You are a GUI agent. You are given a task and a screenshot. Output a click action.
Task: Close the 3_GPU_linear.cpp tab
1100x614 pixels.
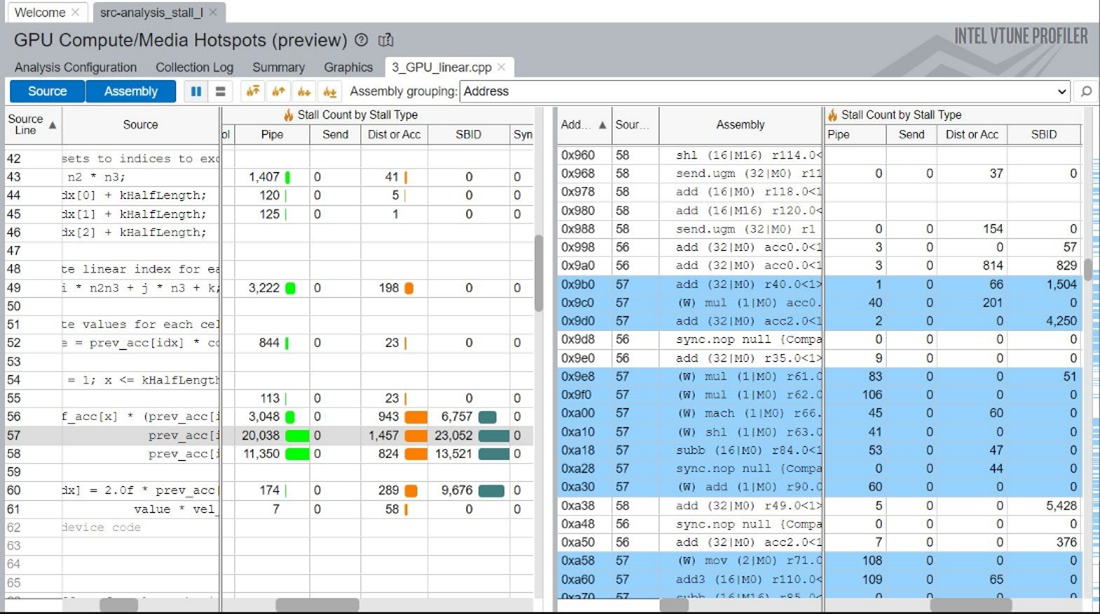[x=502, y=67]
